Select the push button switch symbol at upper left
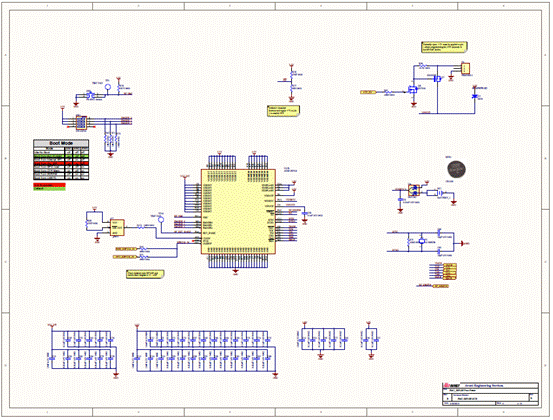553x420 pixels. point(90,95)
